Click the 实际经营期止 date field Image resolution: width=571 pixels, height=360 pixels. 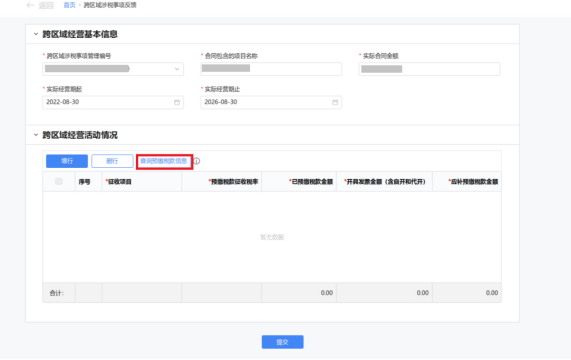click(271, 102)
